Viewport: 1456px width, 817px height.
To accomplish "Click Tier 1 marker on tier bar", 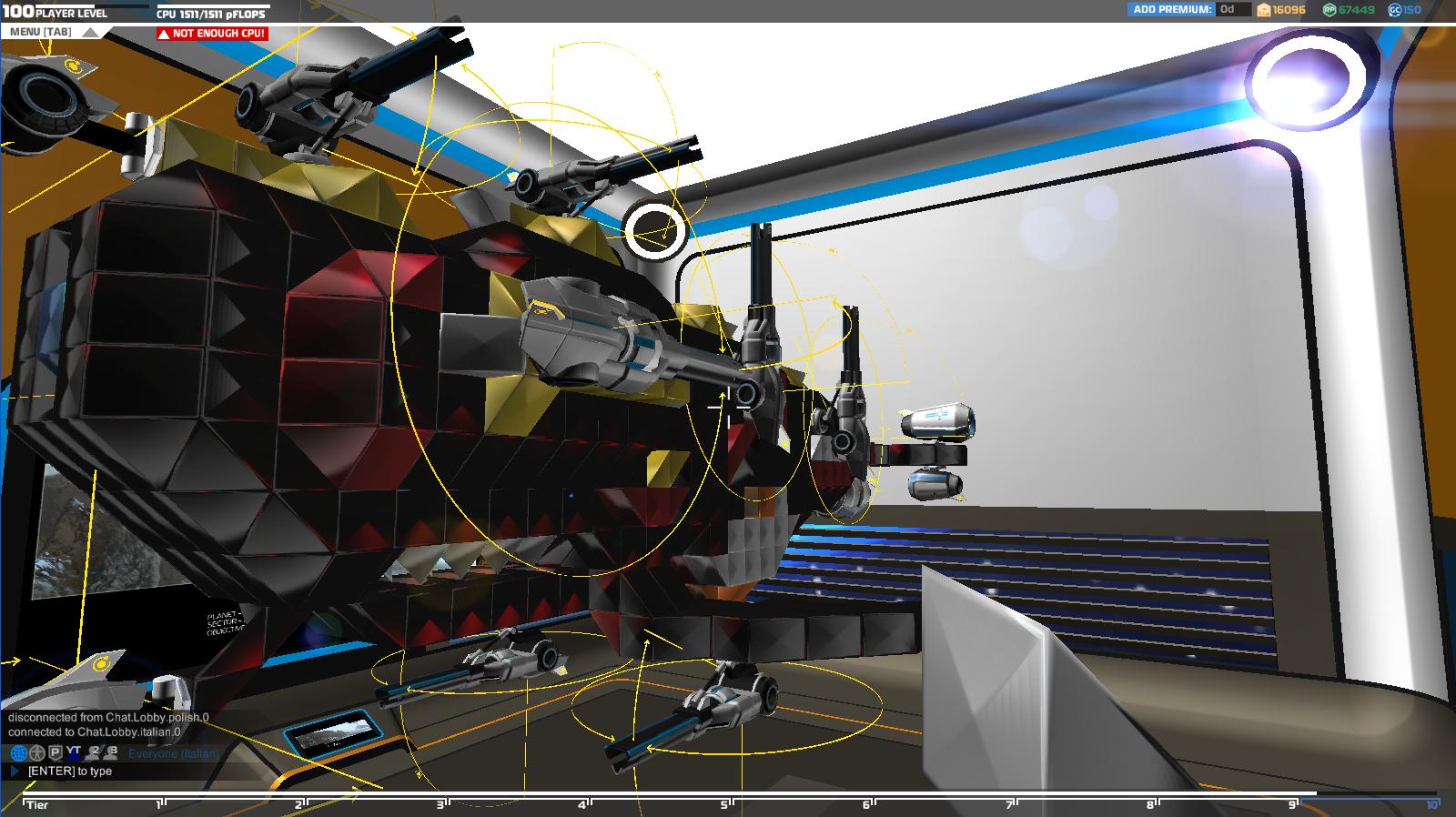I will tap(159, 804).
